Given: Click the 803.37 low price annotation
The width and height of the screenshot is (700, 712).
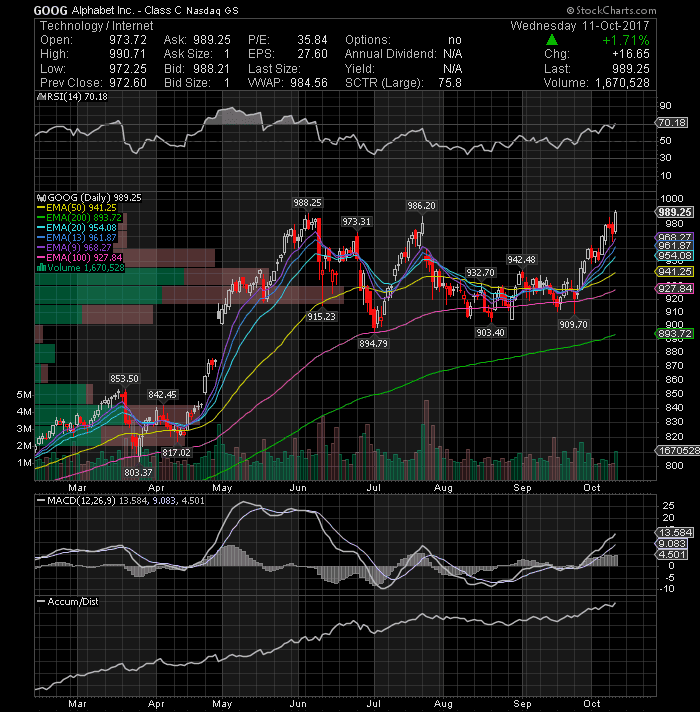Looking at the screenshot, I should pyautogui.click(x=138, y=472).
